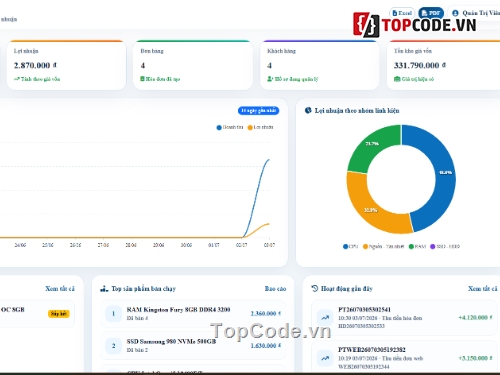Screen dimensions: 500x375
Task: Click the pie chart icon beside Lợi nhuận theo nhóm
Action: [x=308, y=110]
